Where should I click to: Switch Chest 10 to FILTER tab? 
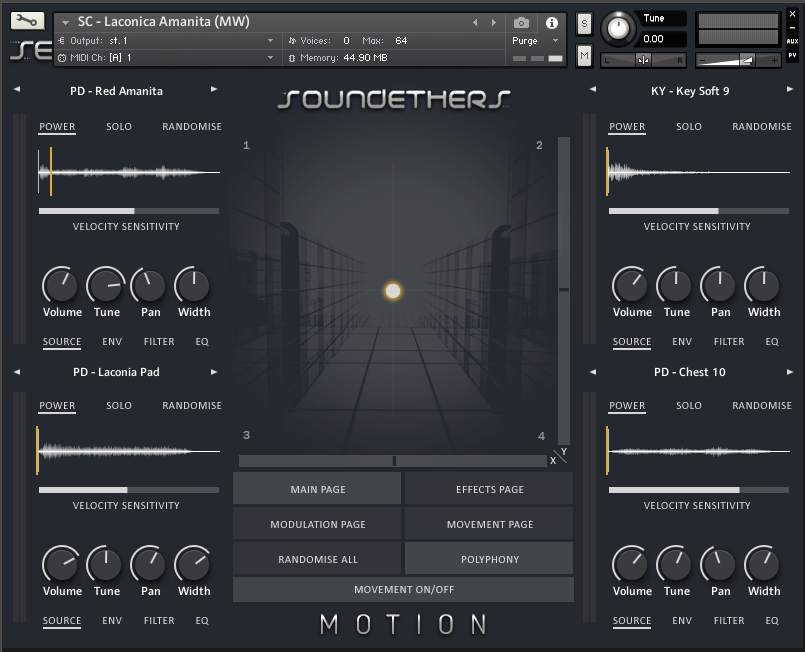[x=729, y=620]
